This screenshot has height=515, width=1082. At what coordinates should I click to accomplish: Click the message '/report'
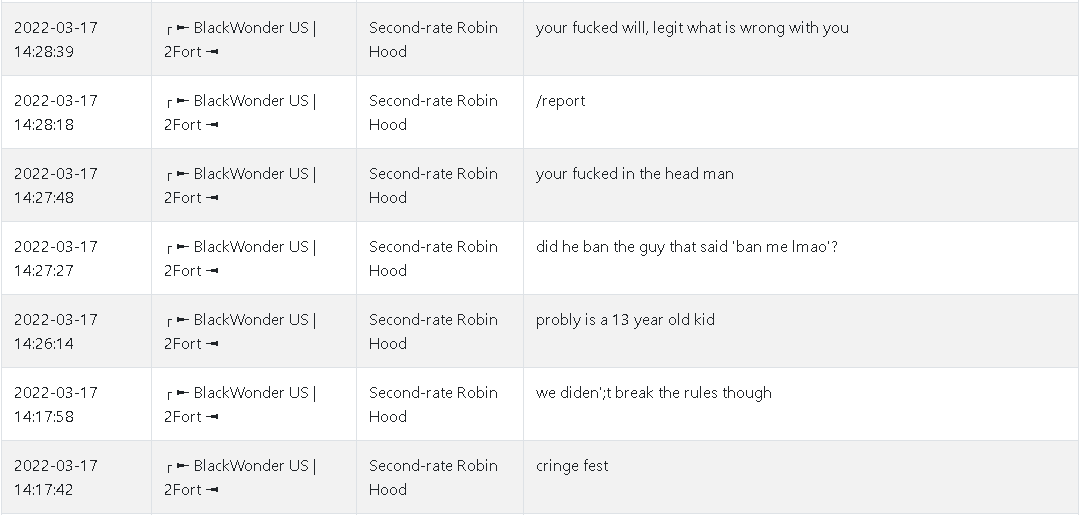(560, 101)
